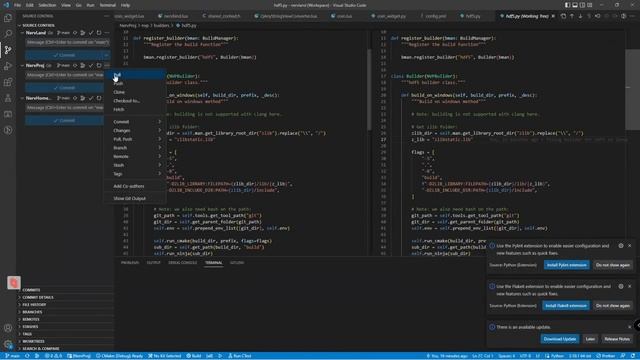
Task: Choose Clone in the context menu
Action: (135, 92)
